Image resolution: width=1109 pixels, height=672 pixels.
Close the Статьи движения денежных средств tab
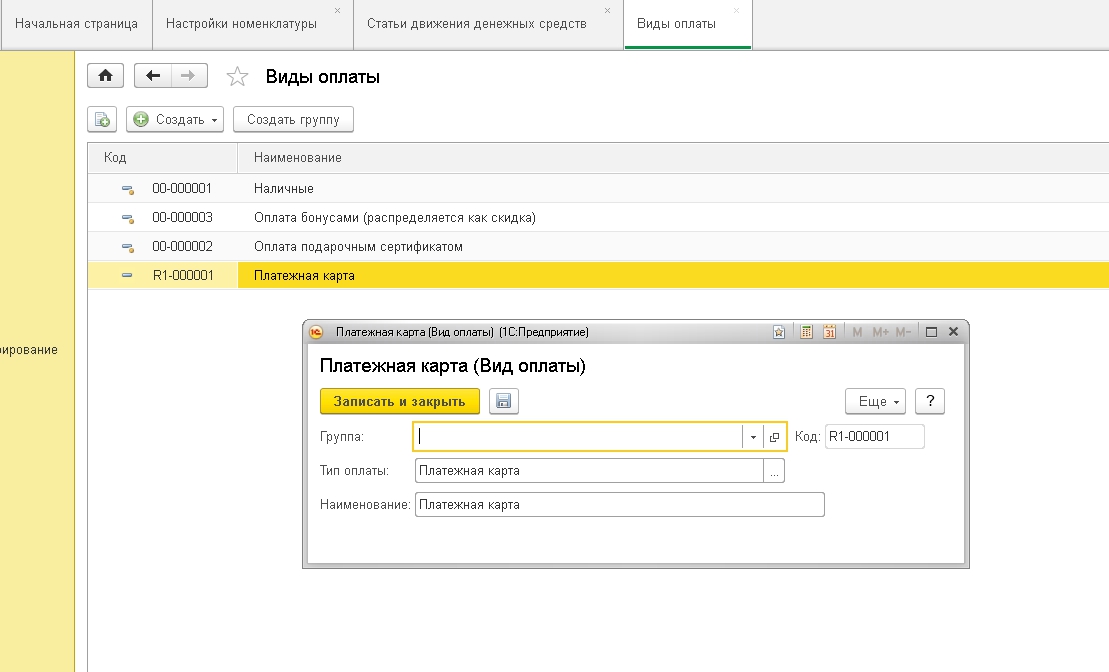607,10
